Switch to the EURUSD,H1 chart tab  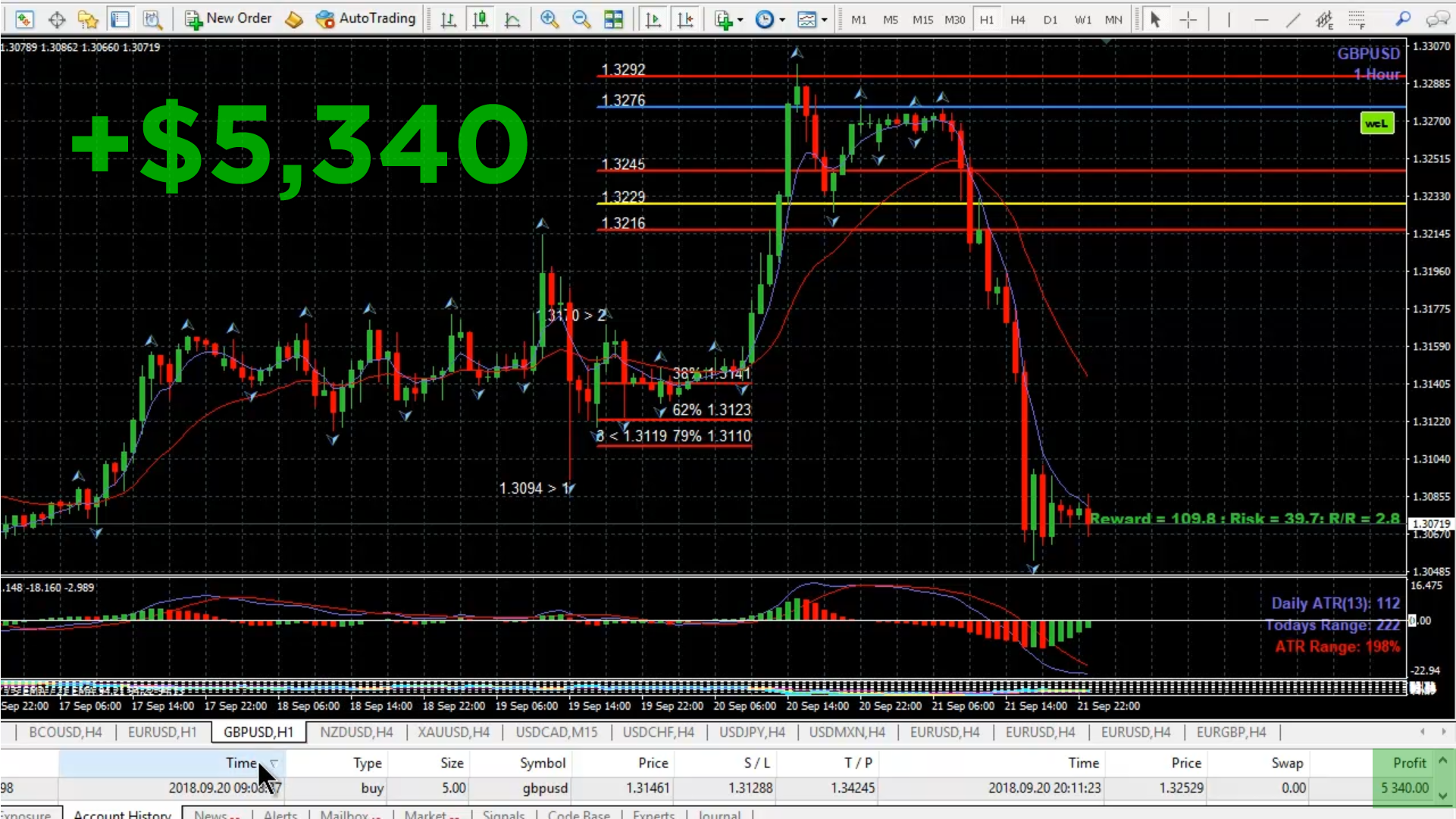pos(162,732)
